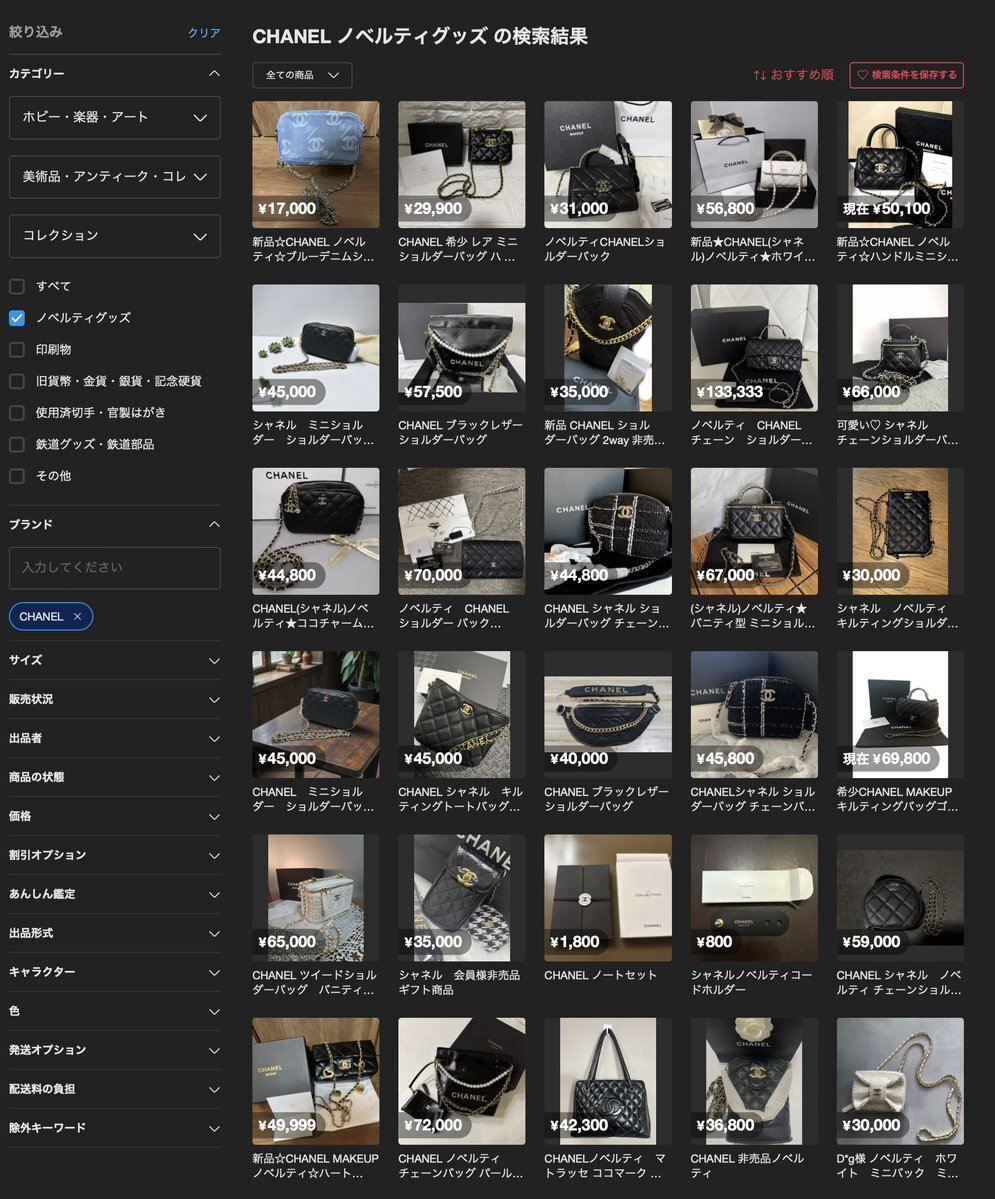
Task: Open the ¥31,000 ノベルティCHANEL bag thumbnail
Action: 608,164
